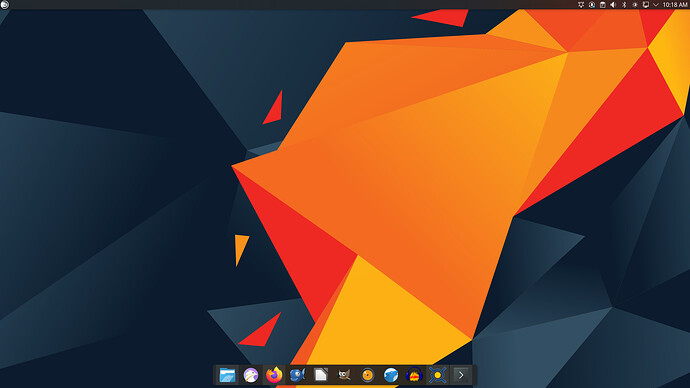Open the application launcher in top-left corner

click(x=5, y=5)
